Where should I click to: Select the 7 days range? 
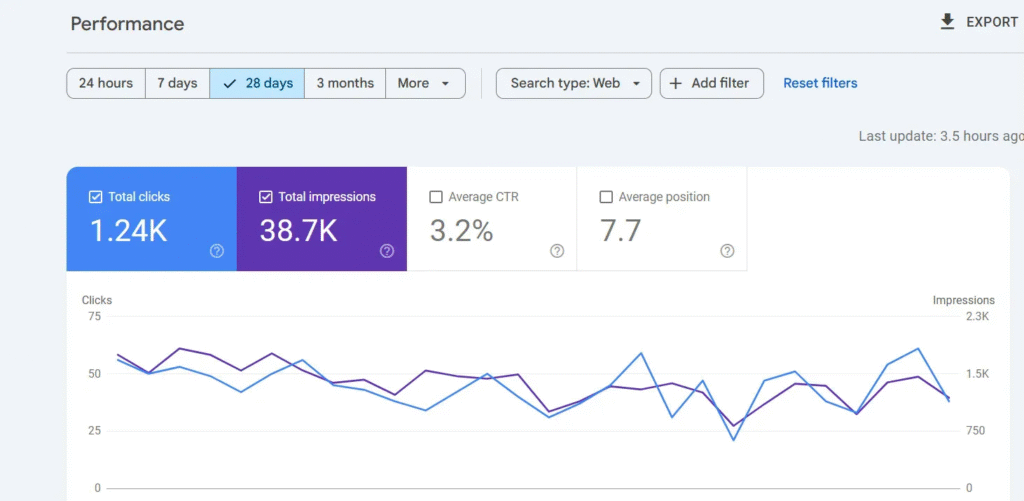(x=178, y=84)
